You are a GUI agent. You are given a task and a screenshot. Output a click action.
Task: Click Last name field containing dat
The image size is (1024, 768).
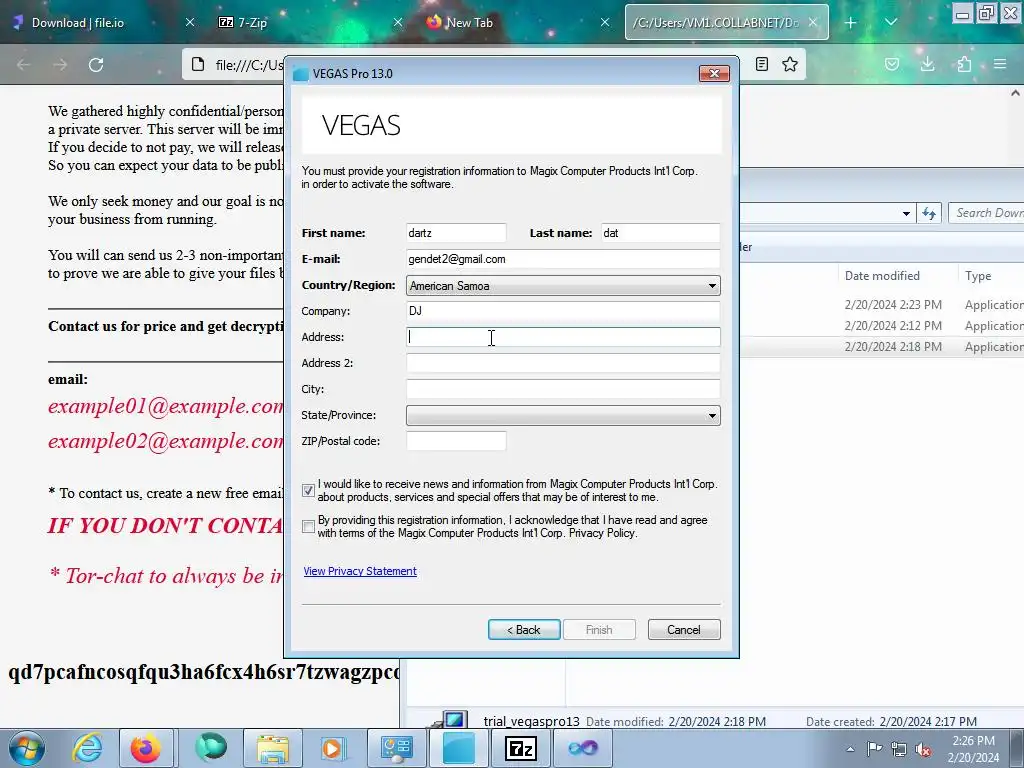[660, 233]
